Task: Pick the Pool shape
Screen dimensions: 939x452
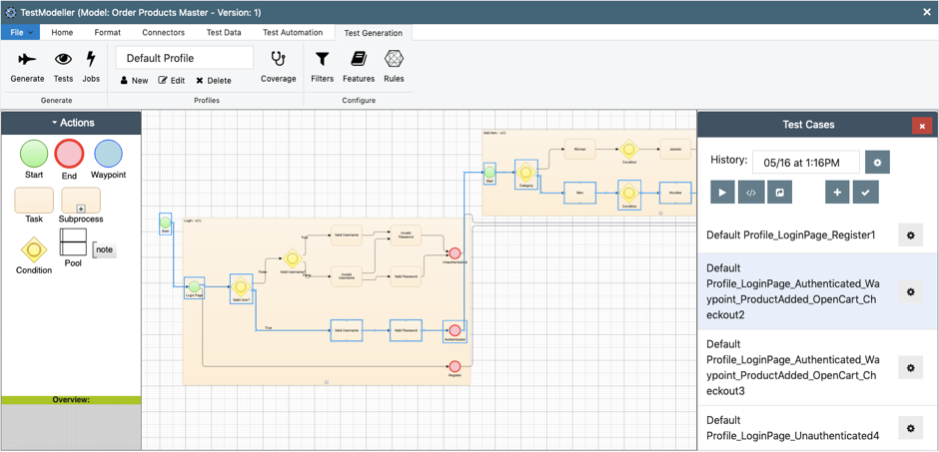Action: (x=72, y=243)
